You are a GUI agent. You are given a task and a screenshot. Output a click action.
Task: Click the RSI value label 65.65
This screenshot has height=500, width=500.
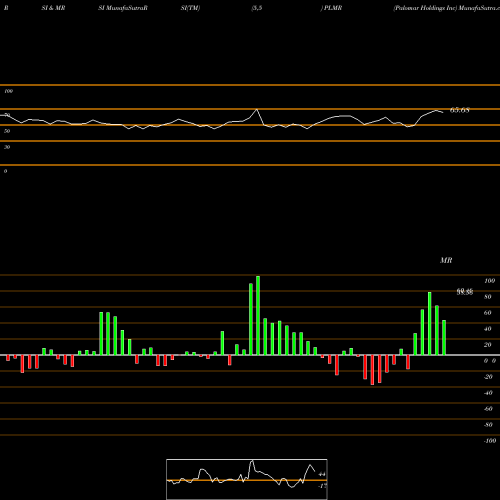[460, 110]
